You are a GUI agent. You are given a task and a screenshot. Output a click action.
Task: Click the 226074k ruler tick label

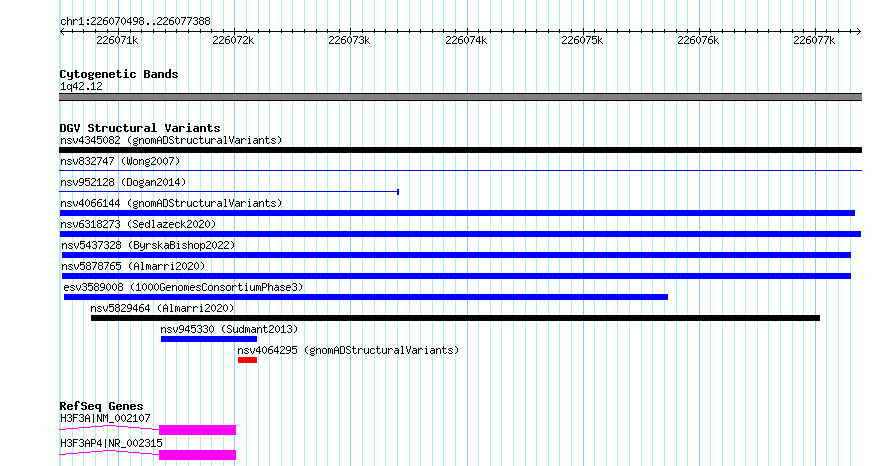tap(466, 40)
